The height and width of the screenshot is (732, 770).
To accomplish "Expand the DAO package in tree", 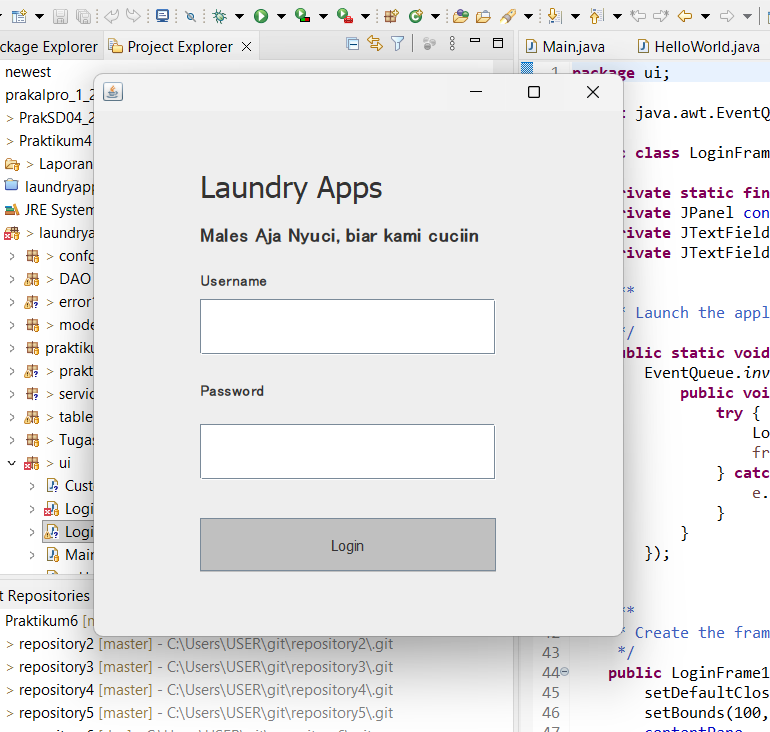I will tap(12, 279).
